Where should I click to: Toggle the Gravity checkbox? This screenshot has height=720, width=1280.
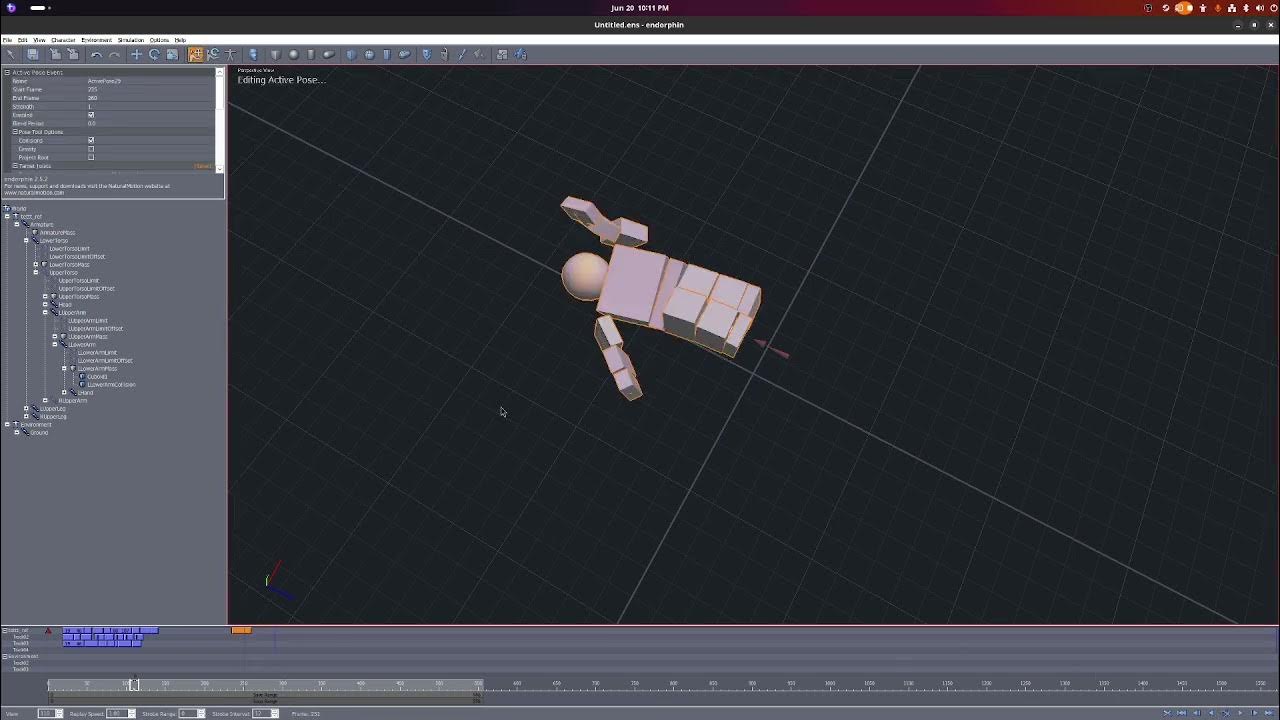pos(91,149)
